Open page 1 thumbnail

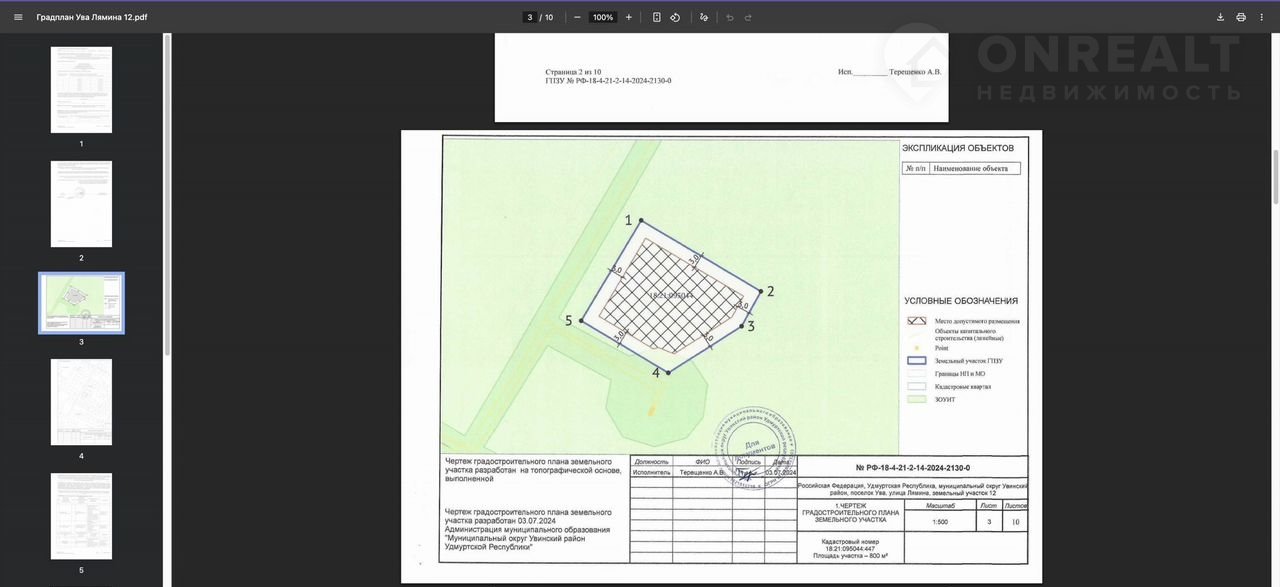pyautogui.click(x=81, y=90)
